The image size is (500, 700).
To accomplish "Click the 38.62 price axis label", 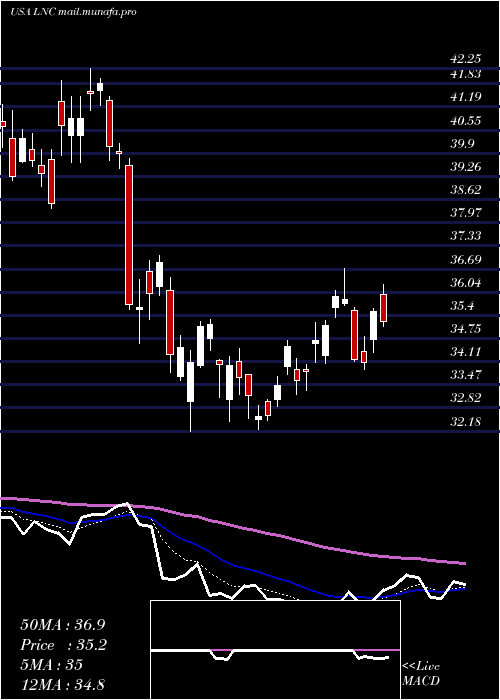I will coord(466,189).
